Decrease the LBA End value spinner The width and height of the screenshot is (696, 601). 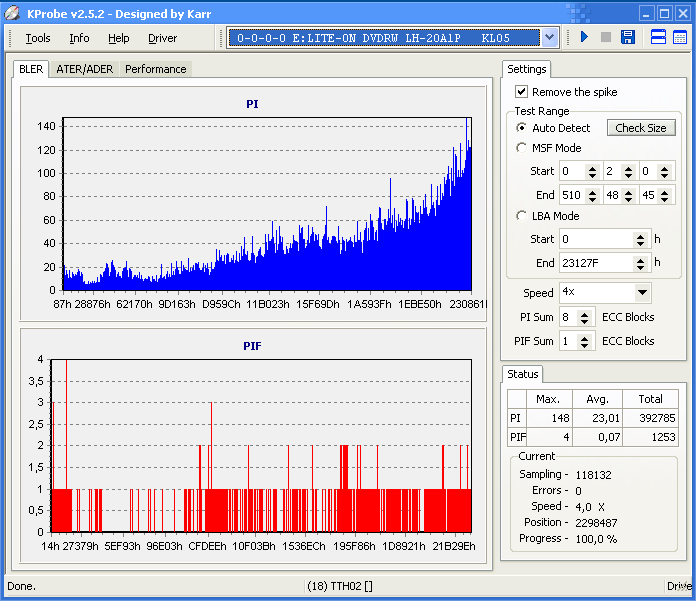coord(641,267)
